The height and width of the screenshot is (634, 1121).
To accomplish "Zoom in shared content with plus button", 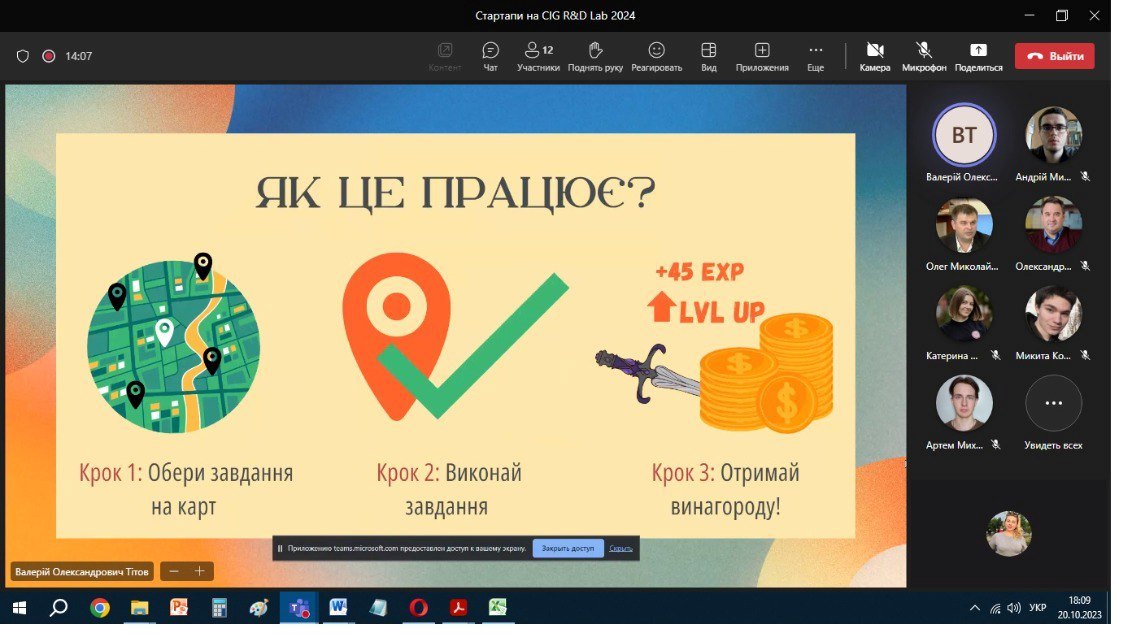I will [x=200, y=571].
